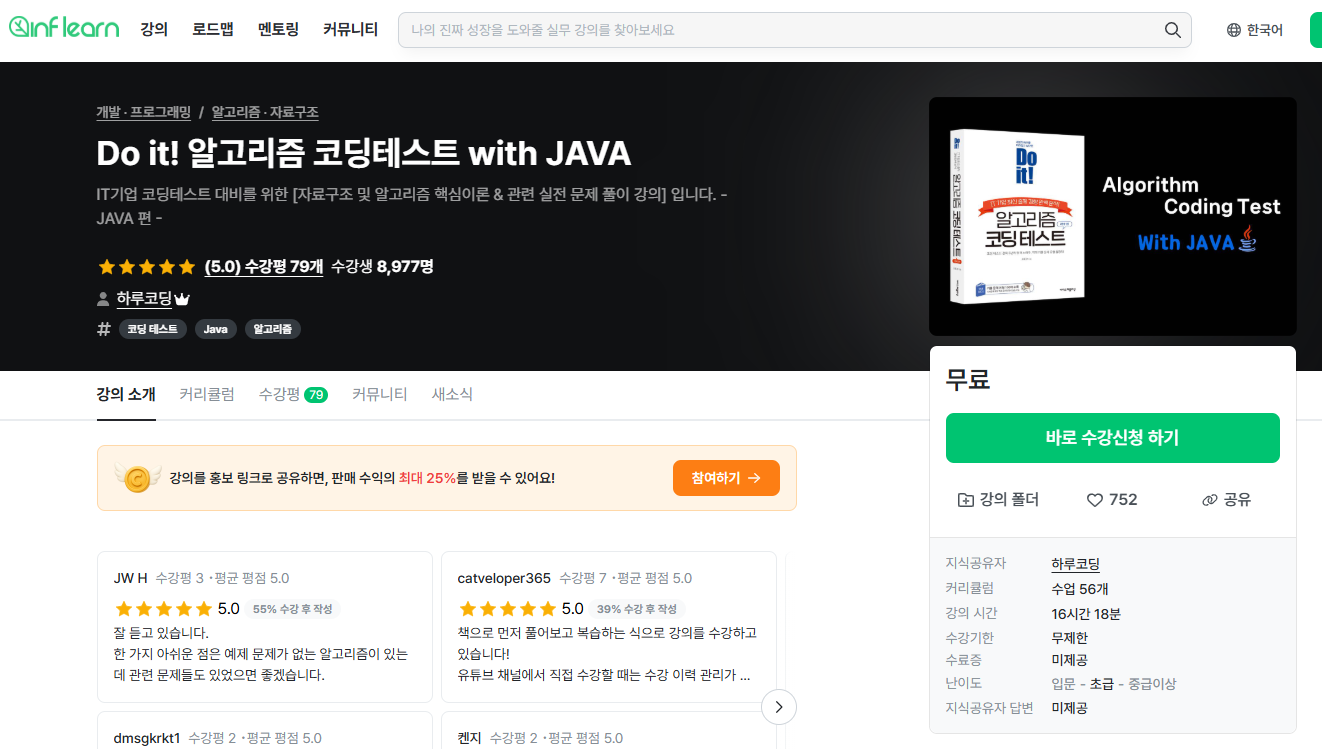Click next arrow on review carousel

coord(779,707)
